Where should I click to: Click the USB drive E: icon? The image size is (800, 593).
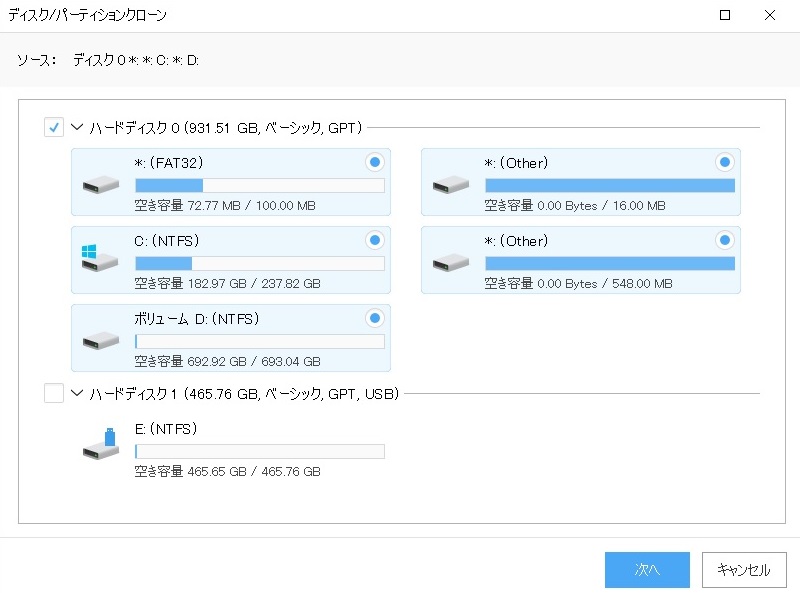pos(100,446)
